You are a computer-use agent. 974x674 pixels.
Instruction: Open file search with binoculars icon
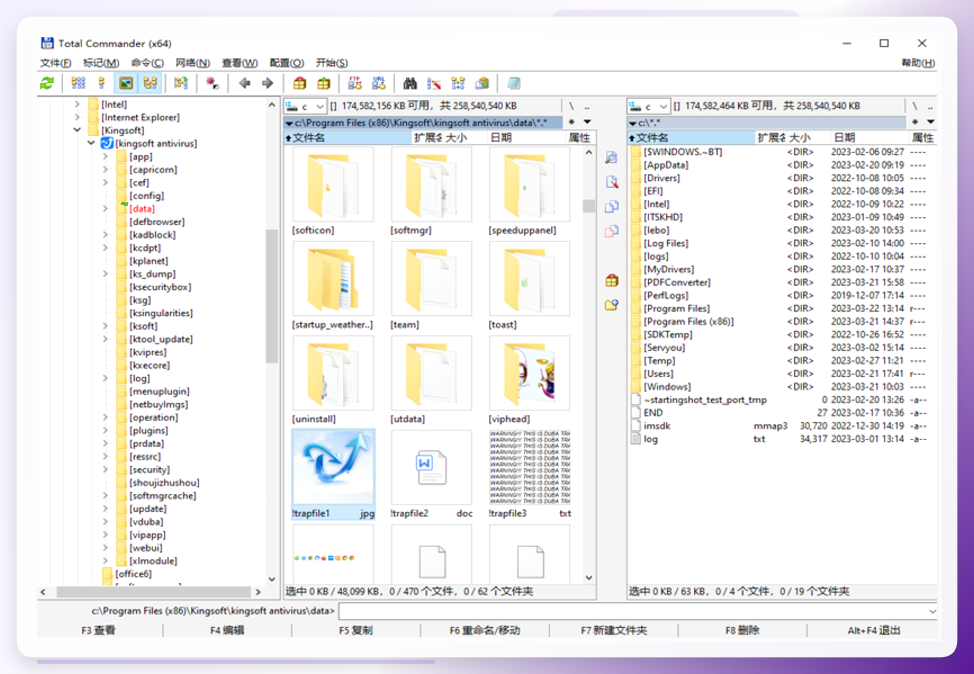click(410, 83)
